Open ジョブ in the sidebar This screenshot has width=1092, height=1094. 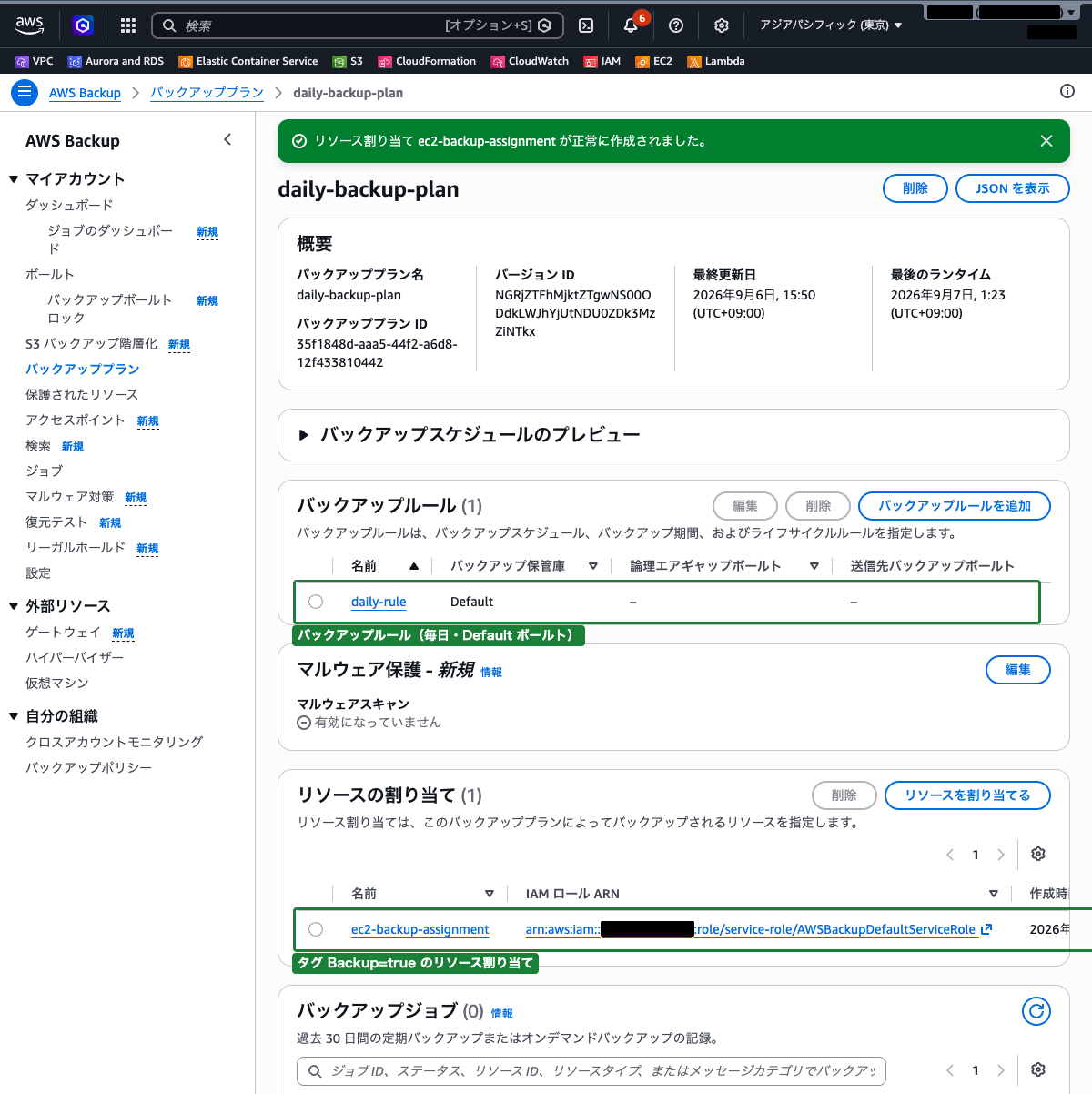click(x=45, y=471)
